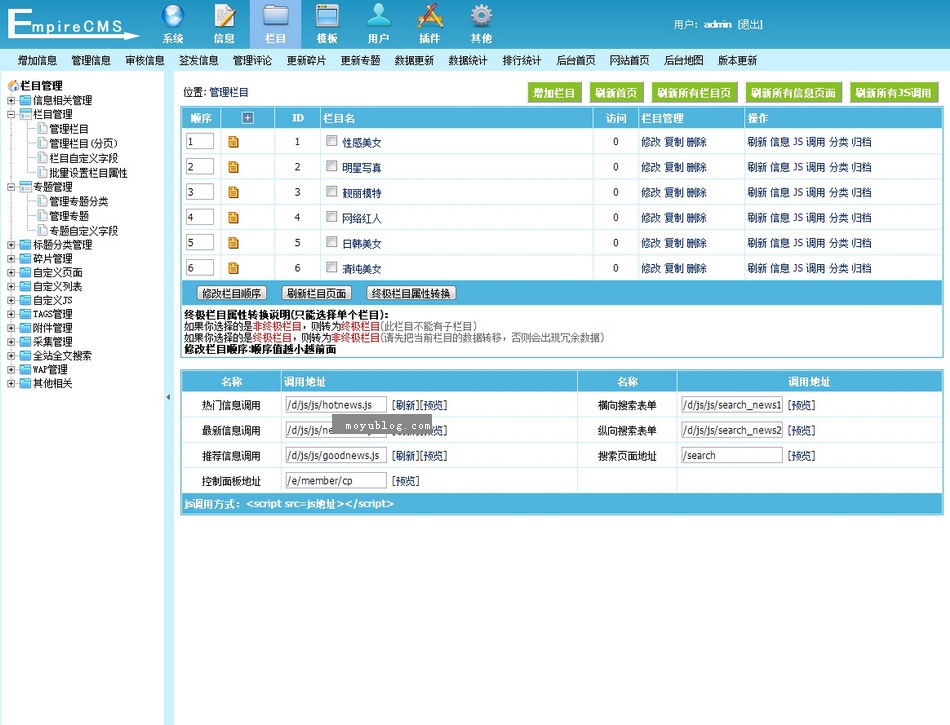Click the 终极栏目属性转换 button
This screenshot has height=725, width=950.
click(411, 293)
